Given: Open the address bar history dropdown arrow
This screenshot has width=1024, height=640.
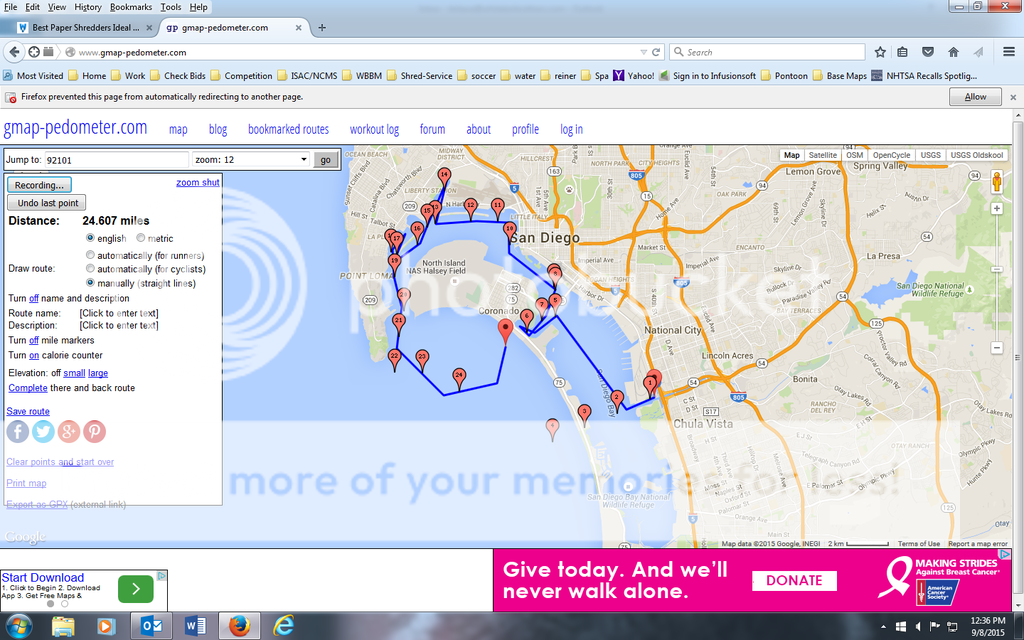Looking at the screenshot, I should (x=642, y=52).
